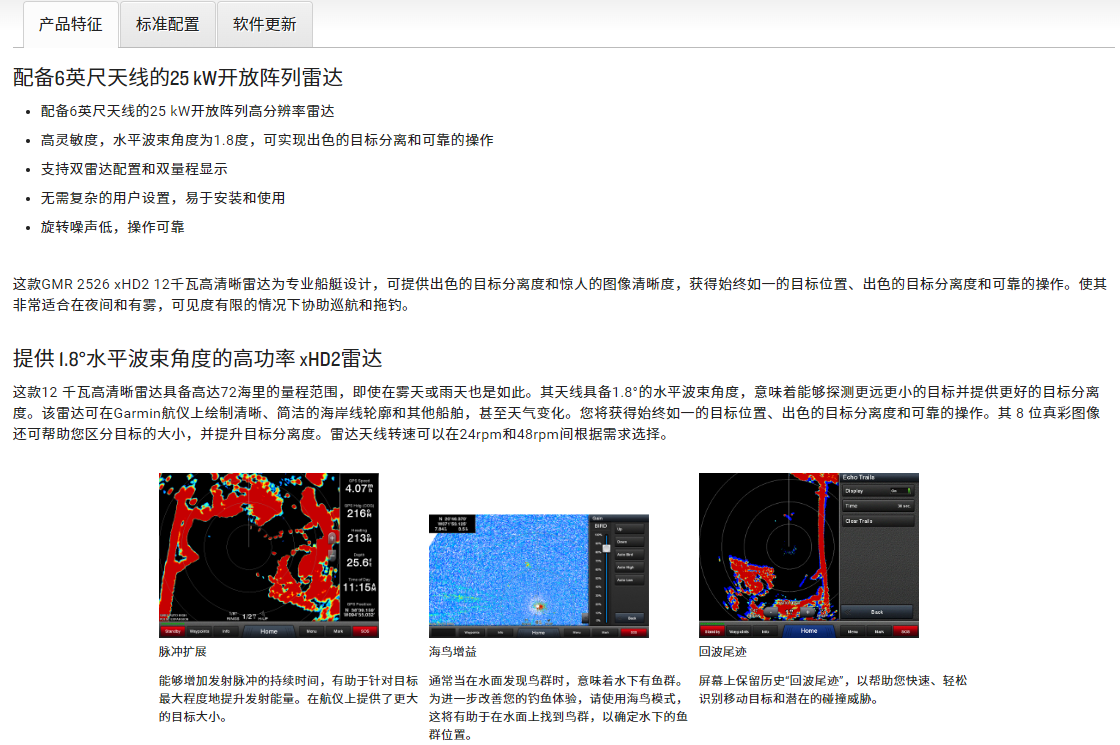Tap Home in the 回波尾迹 radar screenshot
The image size is (1120, 745).
809,631
